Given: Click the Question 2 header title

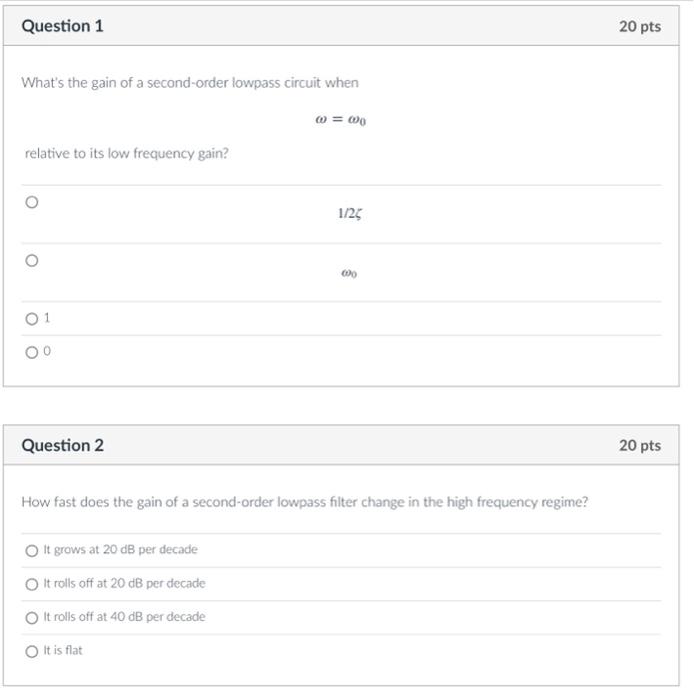Looking at the screenshot, I should pyautogui.click(x=62, y=445).
